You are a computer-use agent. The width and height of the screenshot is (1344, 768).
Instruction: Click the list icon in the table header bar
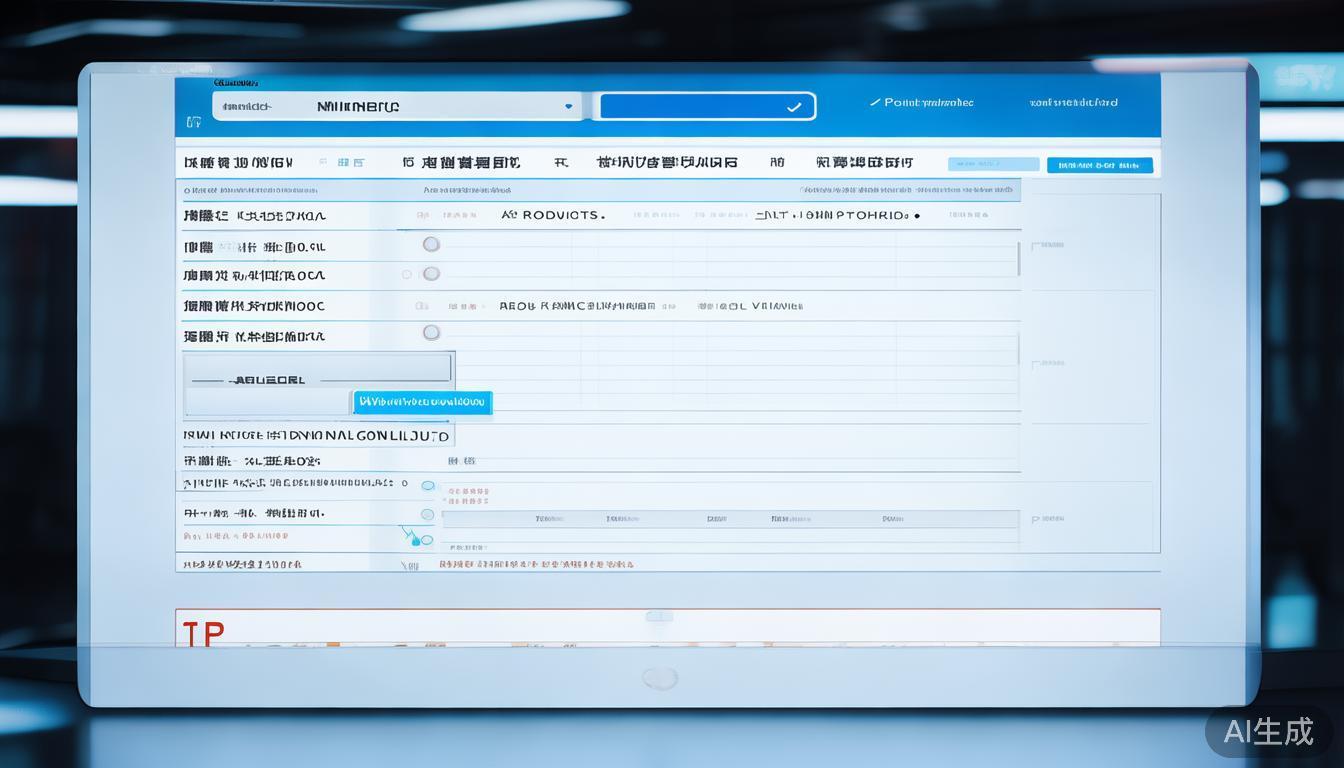pos(424,216)
